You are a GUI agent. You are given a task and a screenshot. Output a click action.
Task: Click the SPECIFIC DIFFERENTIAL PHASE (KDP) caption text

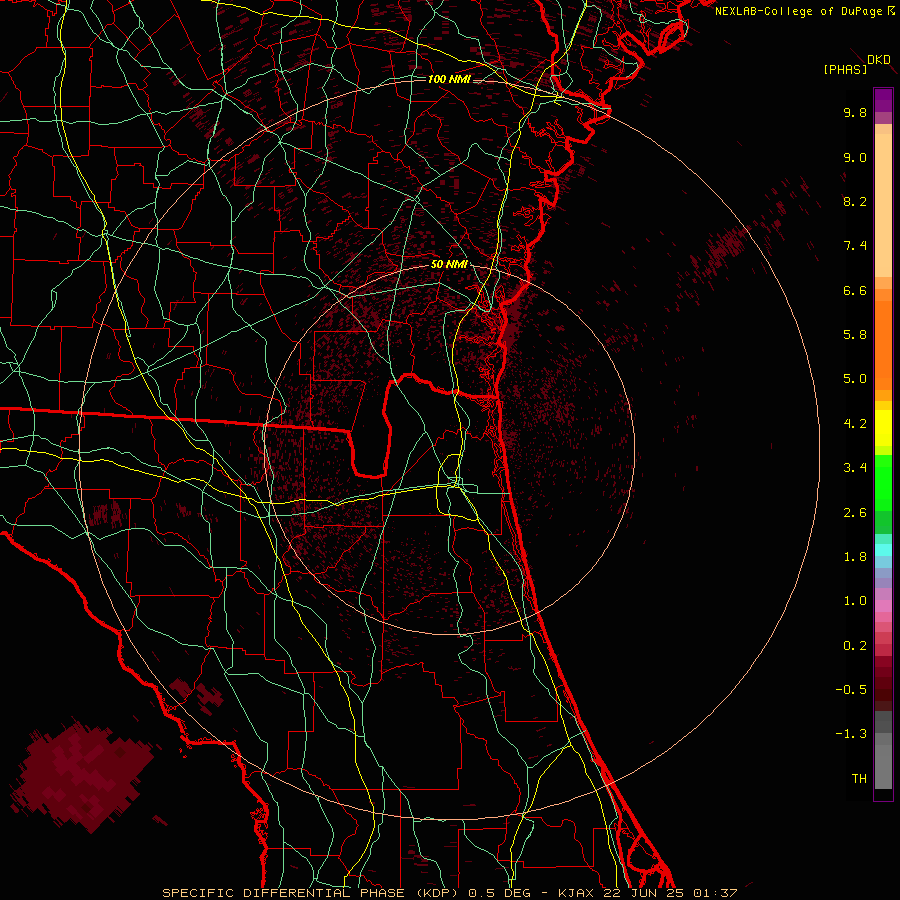(x=312, y=893)
